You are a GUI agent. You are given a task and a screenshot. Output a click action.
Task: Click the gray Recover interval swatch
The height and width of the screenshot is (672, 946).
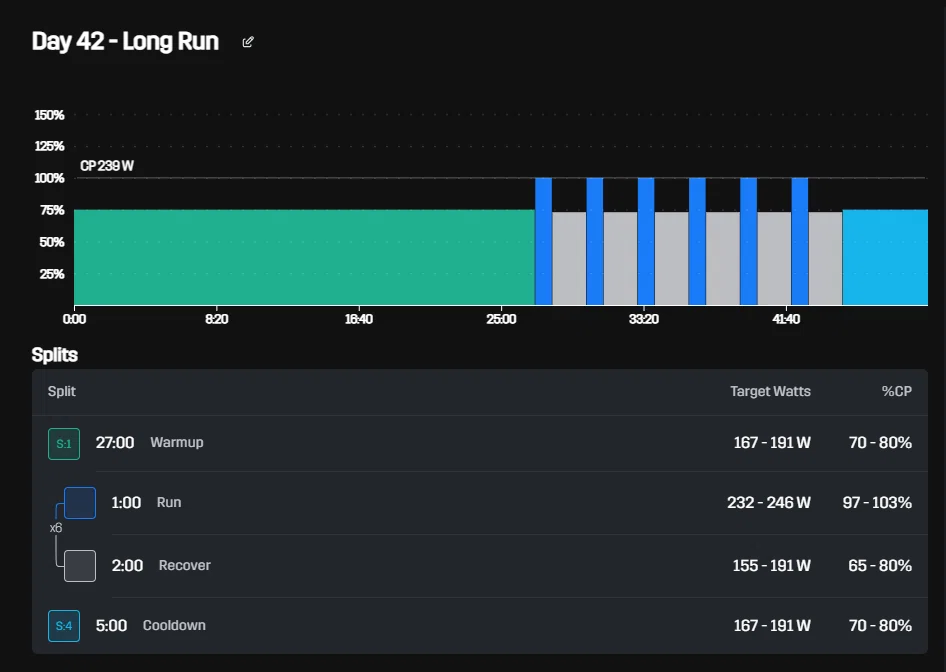click(x=80, y=566)
